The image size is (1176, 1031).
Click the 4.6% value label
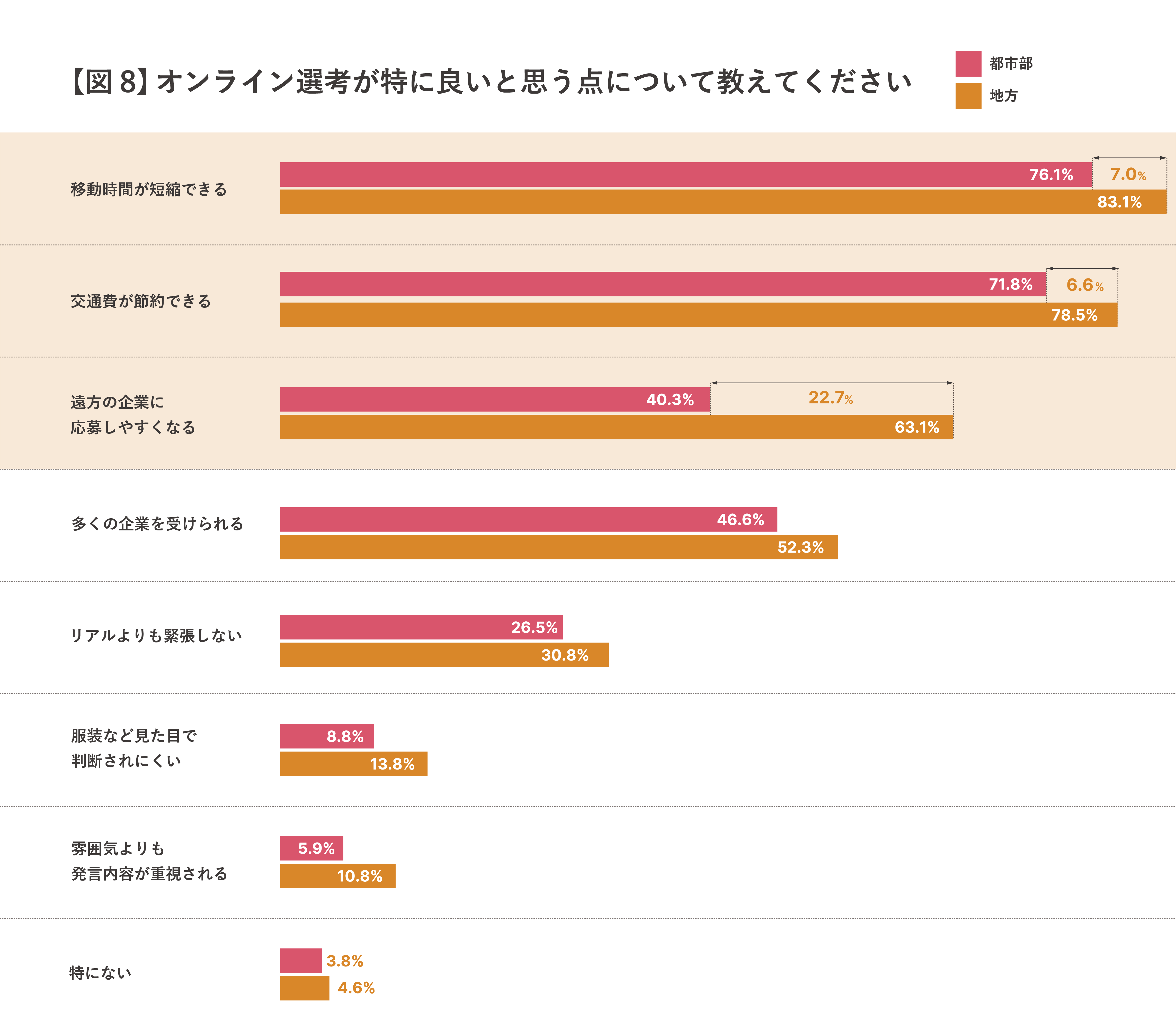click(356, 988)
